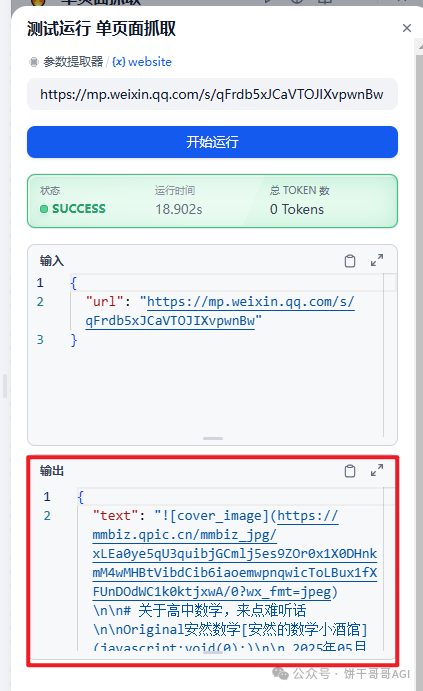Click line number 3 in 输入 editor
This screenshot has height=691, width=423.
pyautogui.click(x=40, y=340)
